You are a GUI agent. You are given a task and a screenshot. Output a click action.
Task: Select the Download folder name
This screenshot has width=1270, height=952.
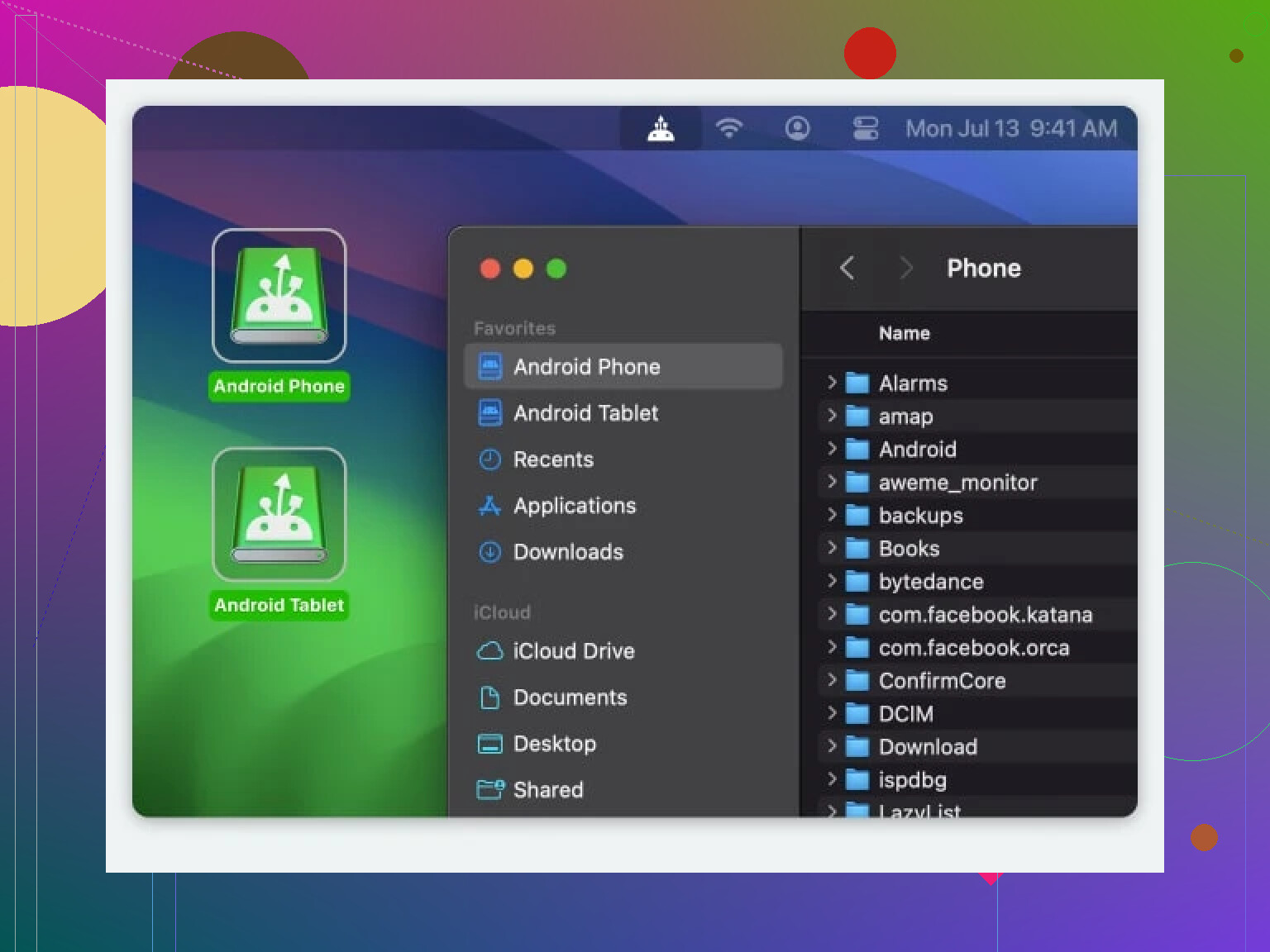click(928, 747)
